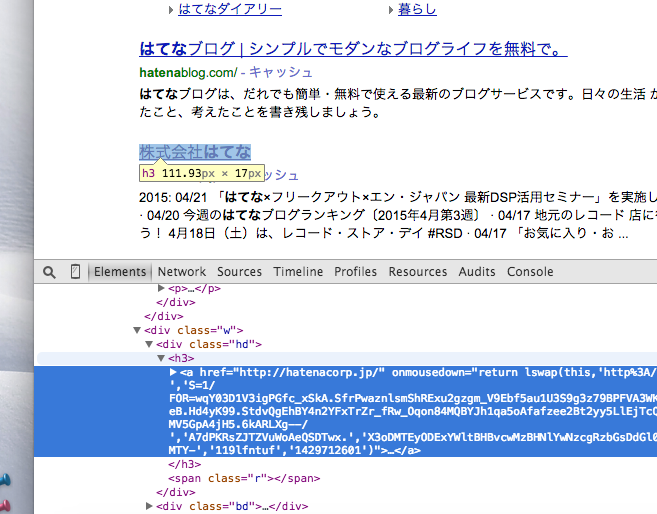Switch to the Elements tab

click(120, 271)
